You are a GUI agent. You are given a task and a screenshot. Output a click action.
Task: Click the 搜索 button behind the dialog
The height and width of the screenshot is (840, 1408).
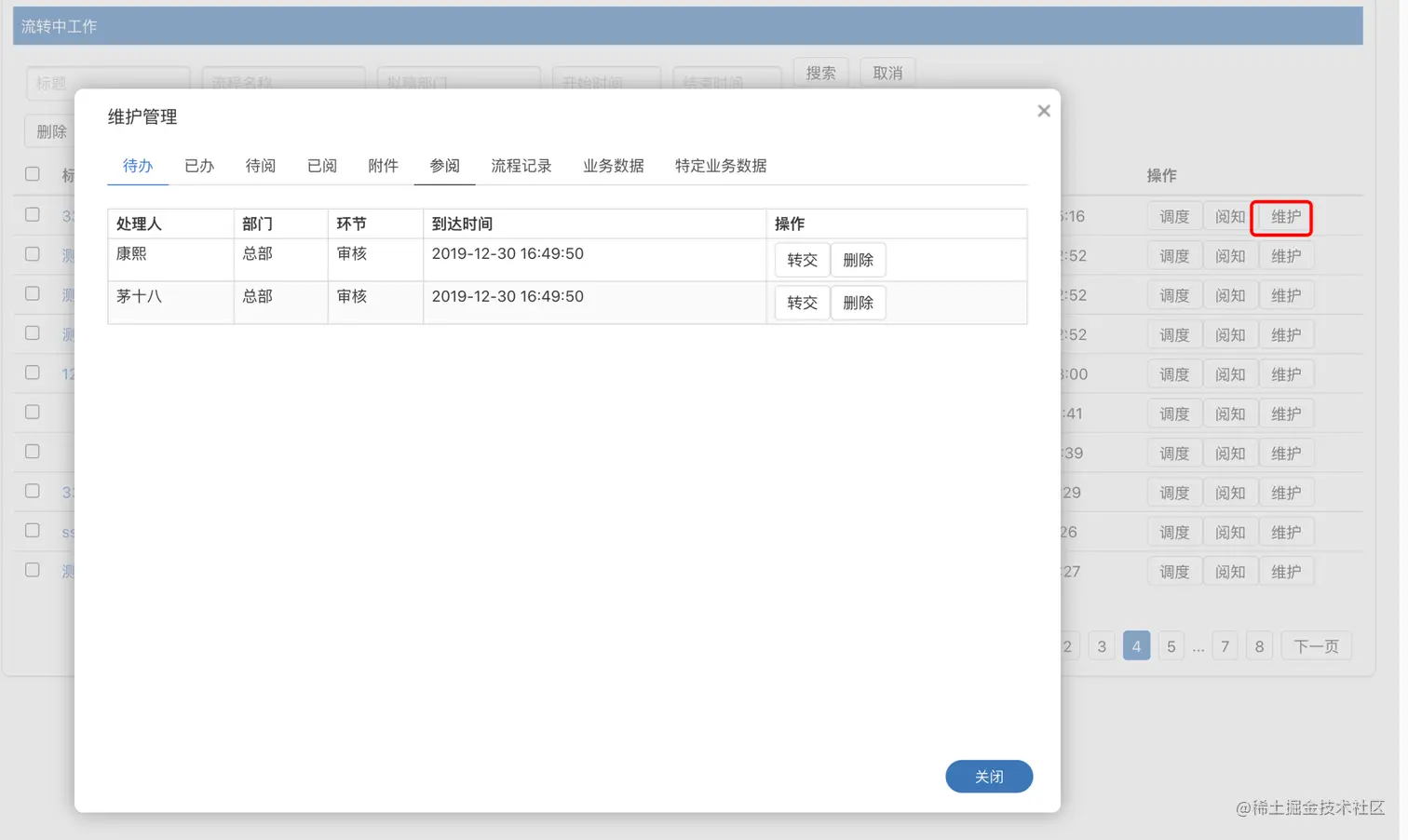(820, 73)
